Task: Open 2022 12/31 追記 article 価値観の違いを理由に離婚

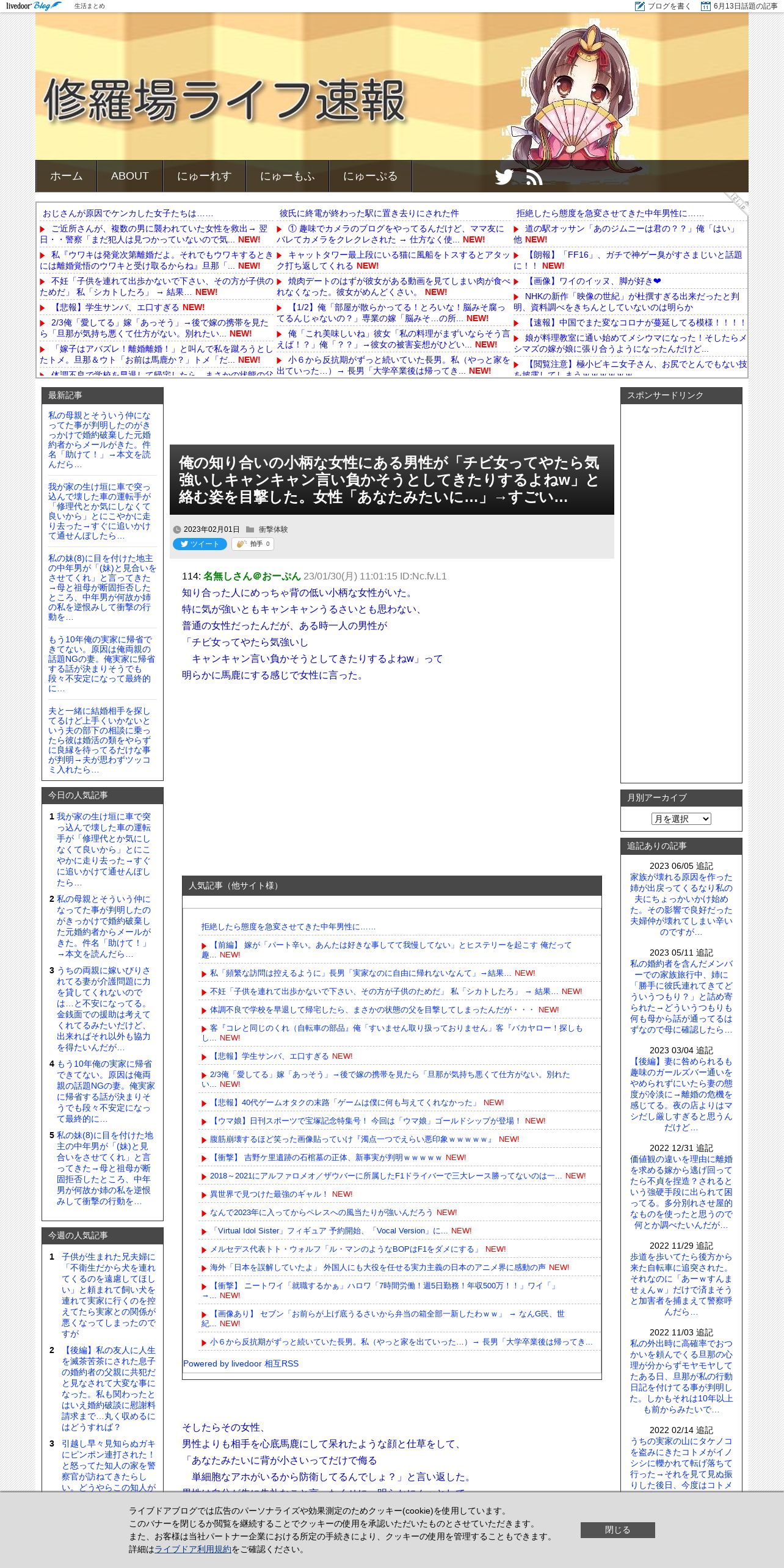Action: [681, 1192]
